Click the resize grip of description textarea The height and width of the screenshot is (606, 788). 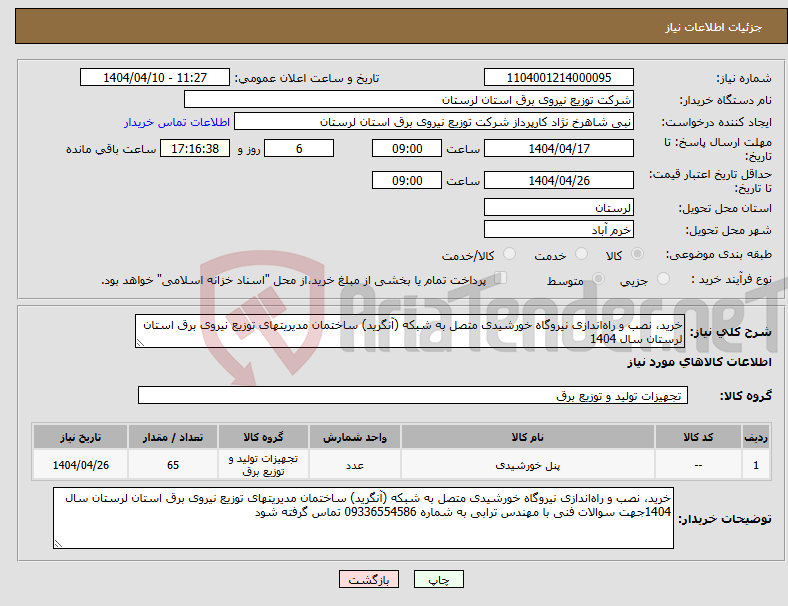140,343
